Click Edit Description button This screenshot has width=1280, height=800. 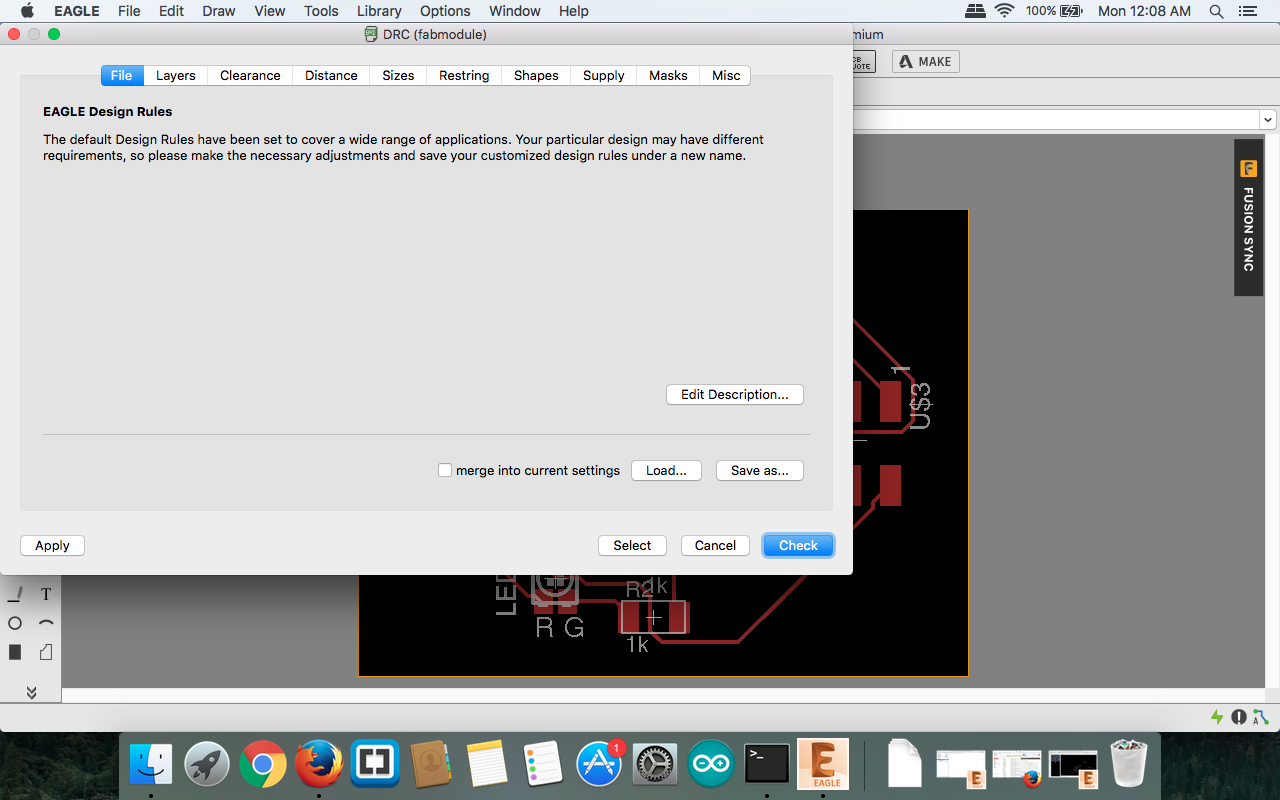tap(735, 395)
